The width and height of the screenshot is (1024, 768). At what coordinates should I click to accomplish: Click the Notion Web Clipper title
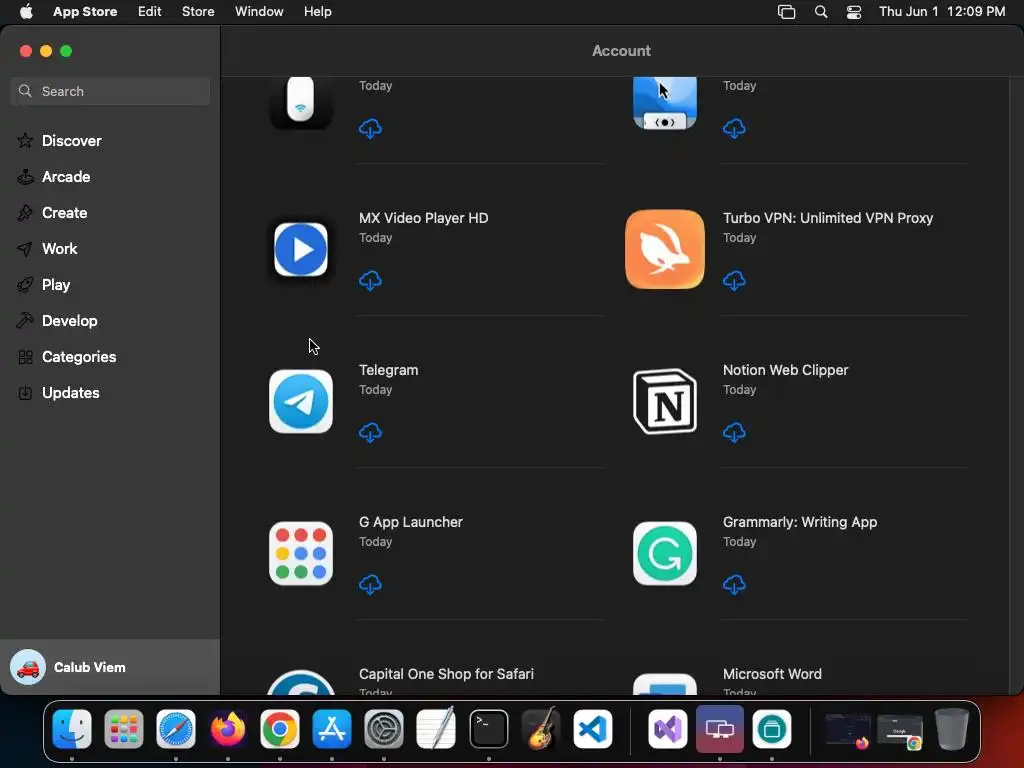(786, 370)
